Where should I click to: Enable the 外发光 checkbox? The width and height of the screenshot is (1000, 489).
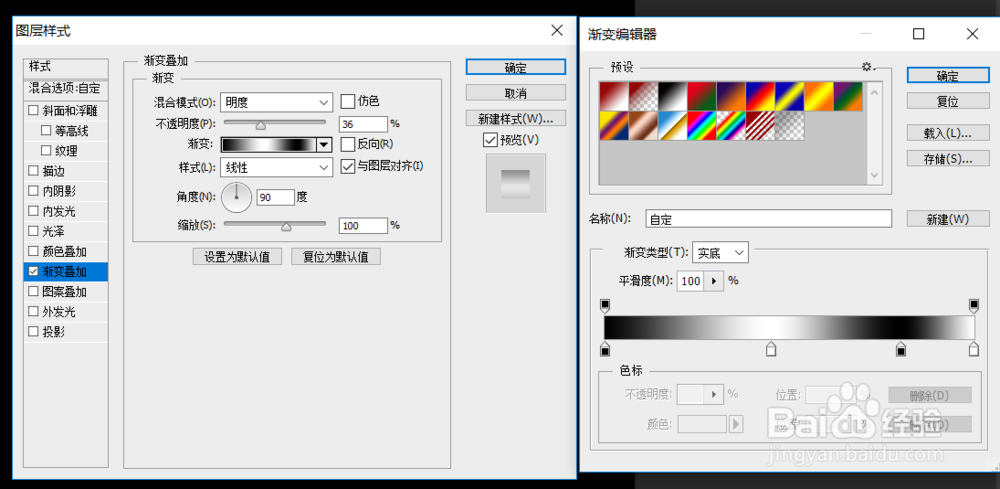pos(33,311)
